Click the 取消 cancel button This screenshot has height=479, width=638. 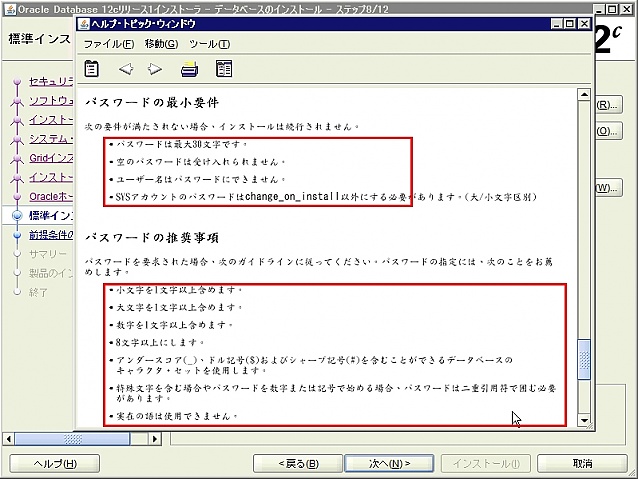pyautogui.click(x=582, y=464)
